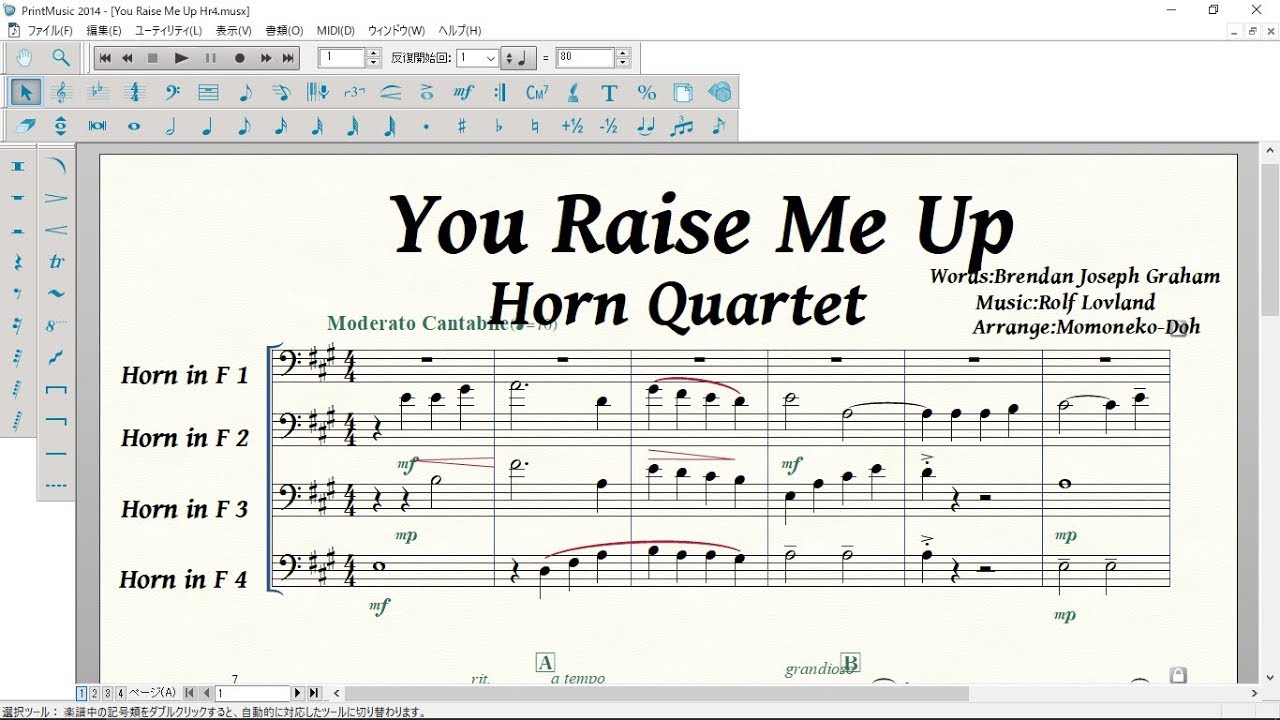Viewport: 1280px width, 720px height.
Task: Choose the Simple Entry eighth-note tool
Action: tap(245, 93)
